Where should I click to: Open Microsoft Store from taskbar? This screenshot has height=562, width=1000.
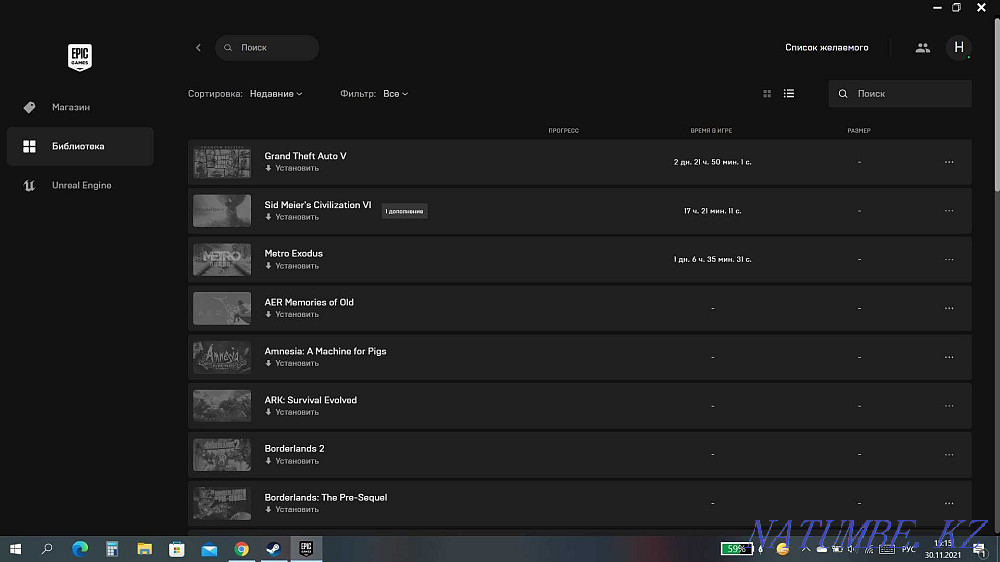click(177, 549)
